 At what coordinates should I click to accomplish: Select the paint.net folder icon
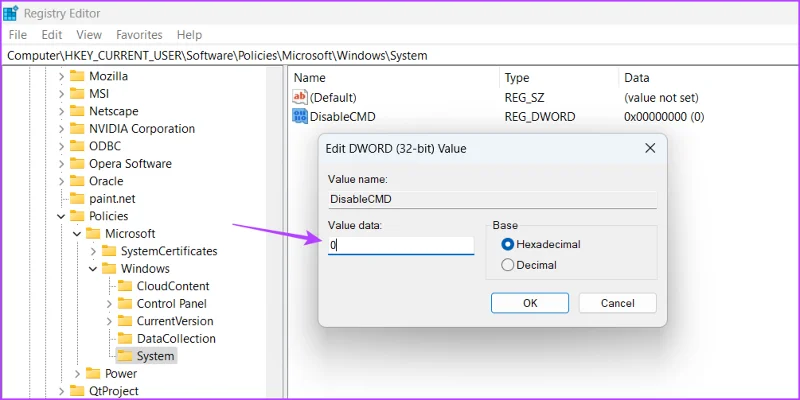pyautogui.click(x=77, y=198)
